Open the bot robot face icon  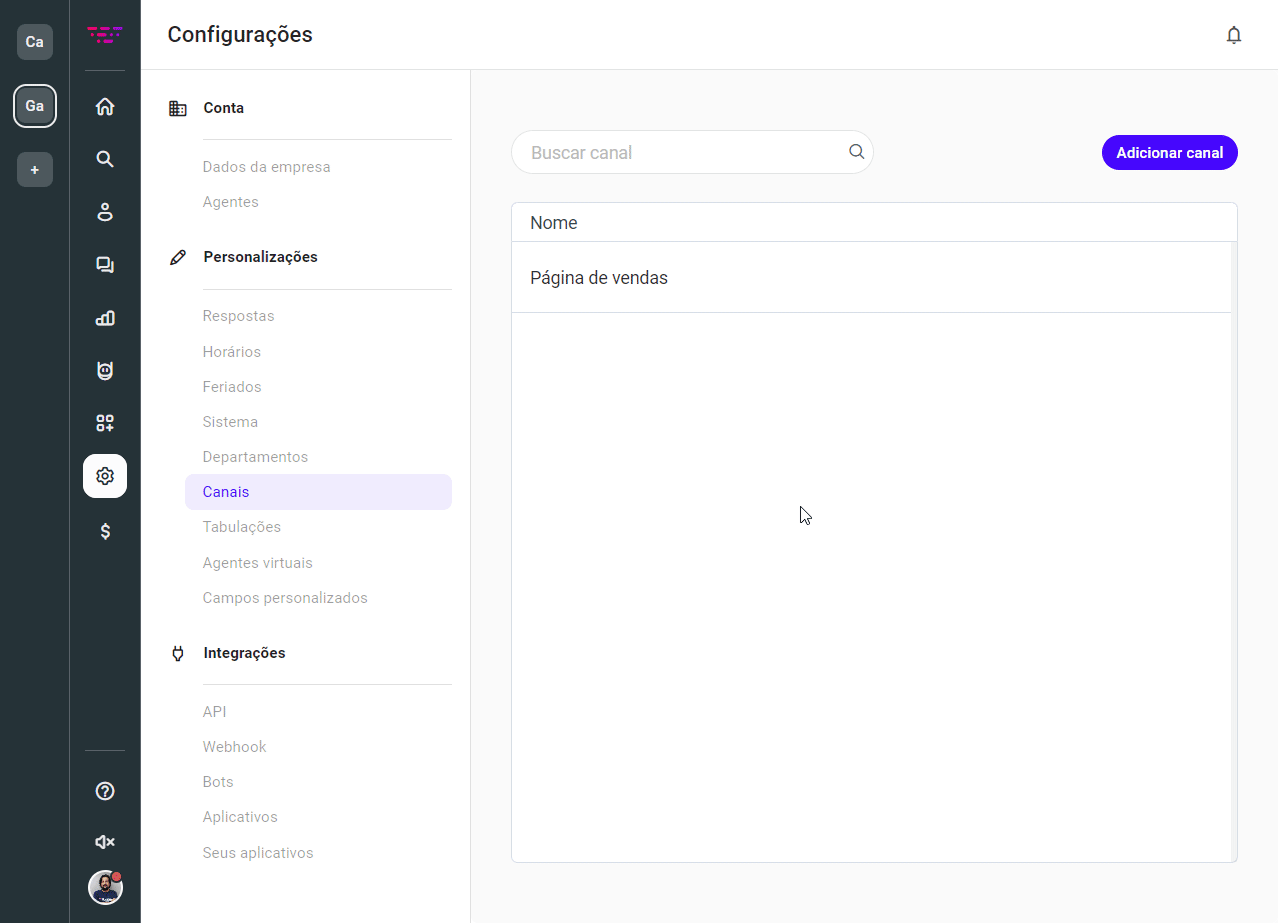click(x=105, y=371)
